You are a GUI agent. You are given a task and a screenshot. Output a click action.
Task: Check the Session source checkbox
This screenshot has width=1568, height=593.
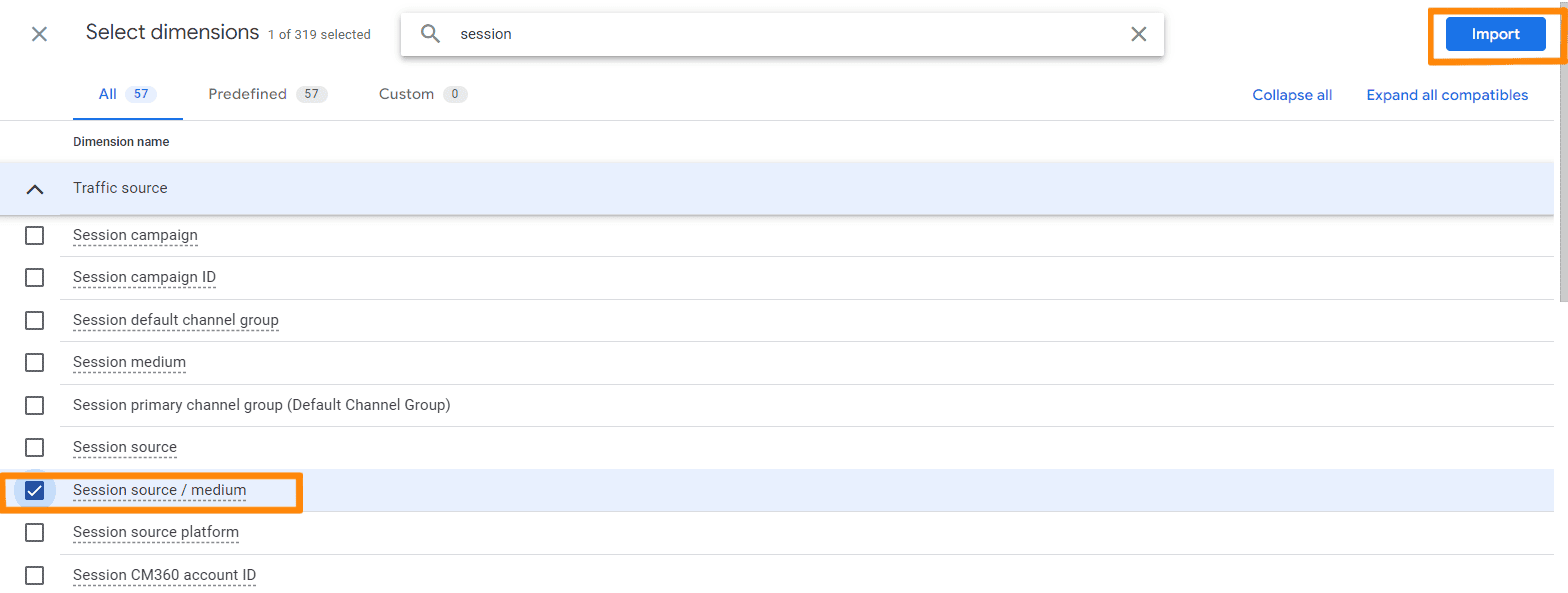(x=34, y=447)
